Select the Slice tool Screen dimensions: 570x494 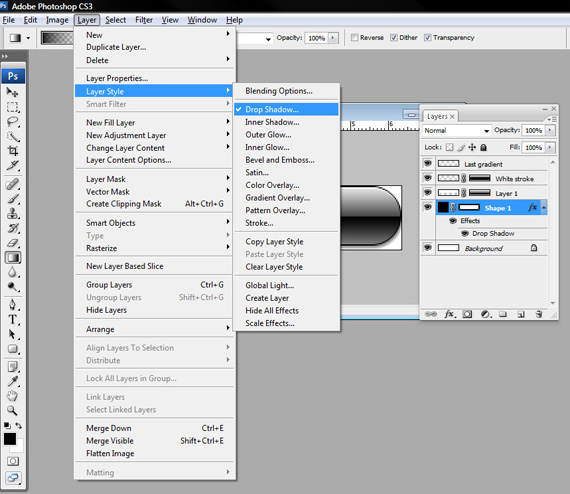(x=13, y=165)
